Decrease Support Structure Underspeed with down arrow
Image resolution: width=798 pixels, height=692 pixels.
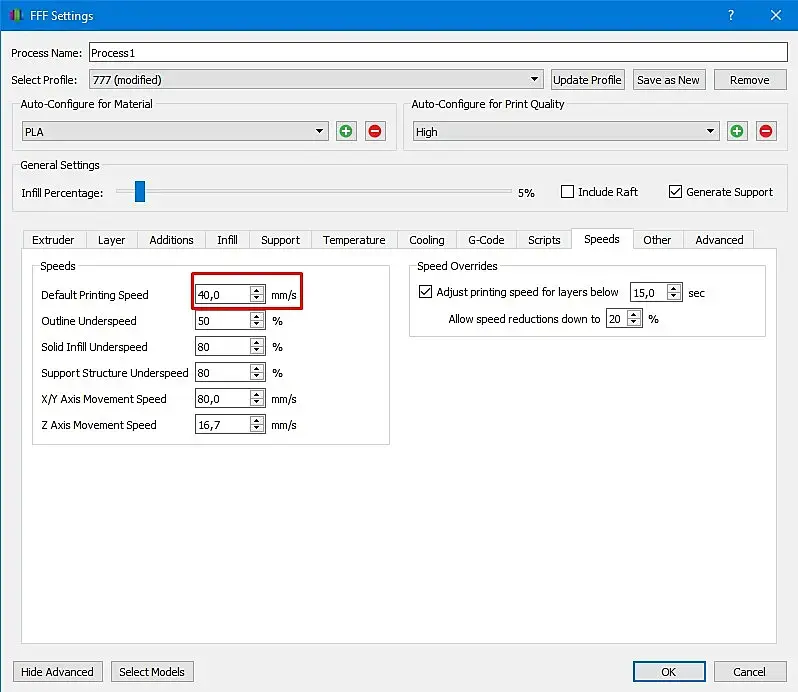[x=257, y=377]
